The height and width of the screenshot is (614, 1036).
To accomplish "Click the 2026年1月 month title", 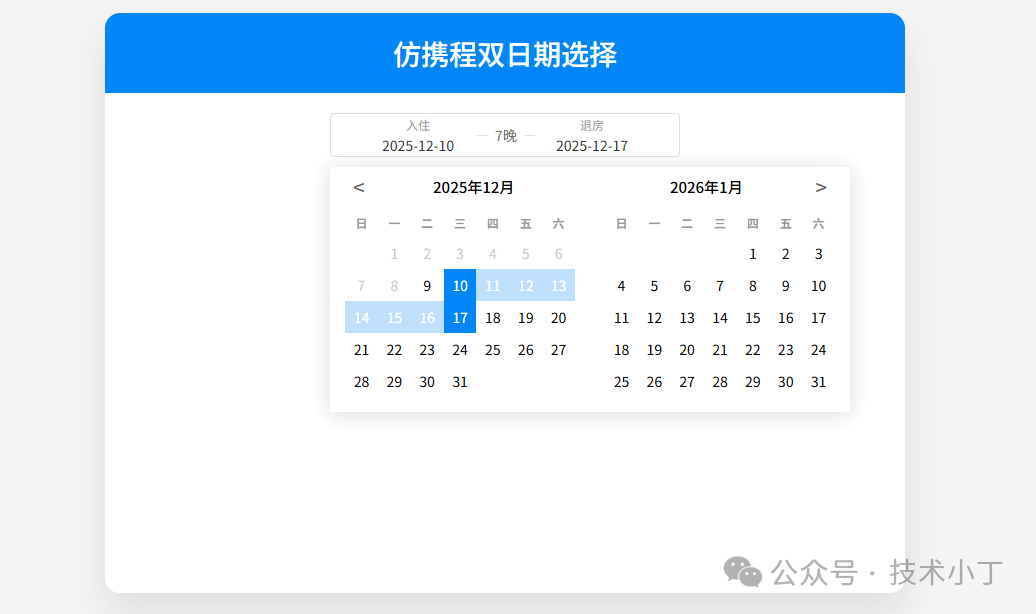I will (x=706, y=188).
